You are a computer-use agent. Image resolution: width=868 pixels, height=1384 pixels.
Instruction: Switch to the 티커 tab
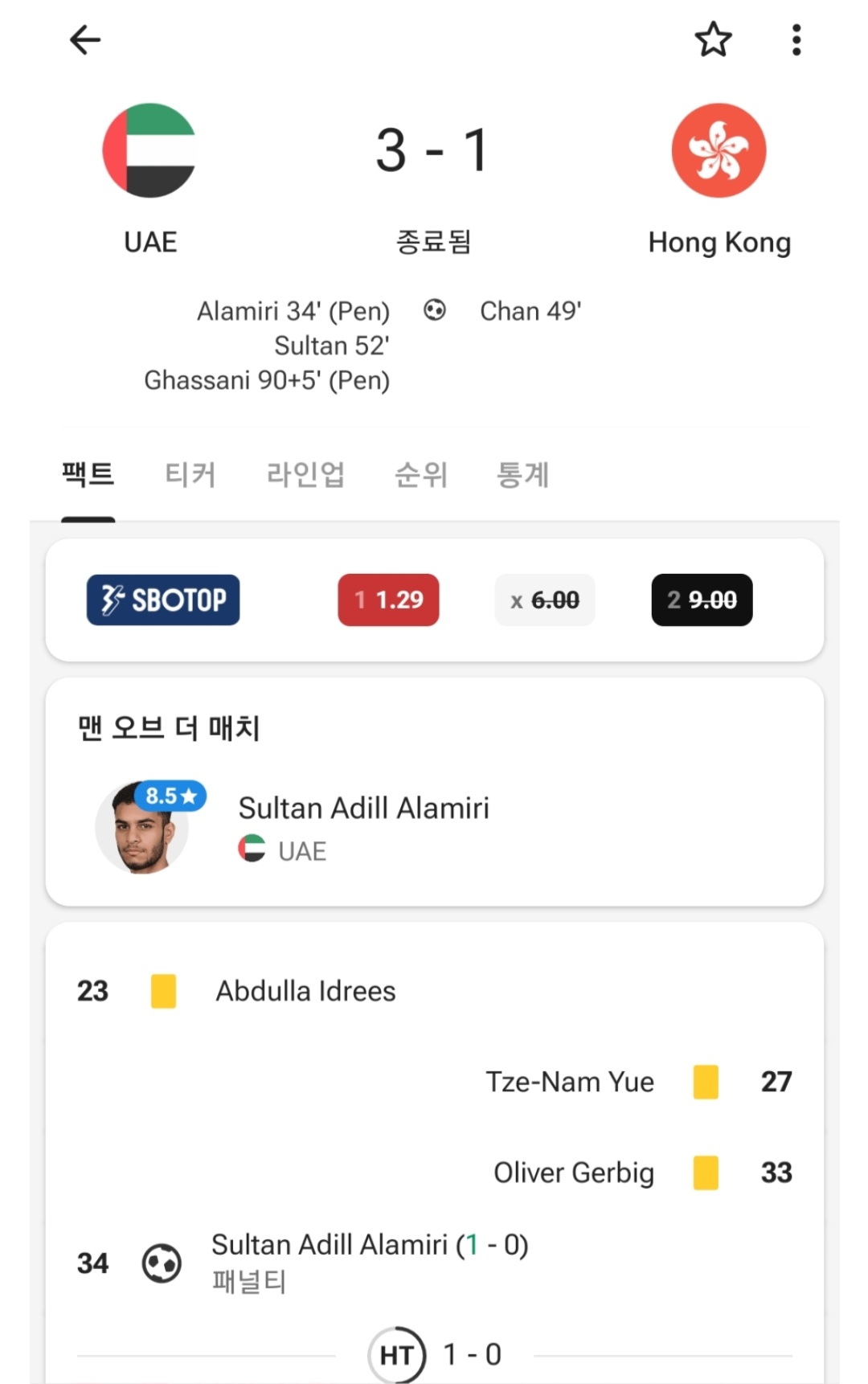click(190, 474)
